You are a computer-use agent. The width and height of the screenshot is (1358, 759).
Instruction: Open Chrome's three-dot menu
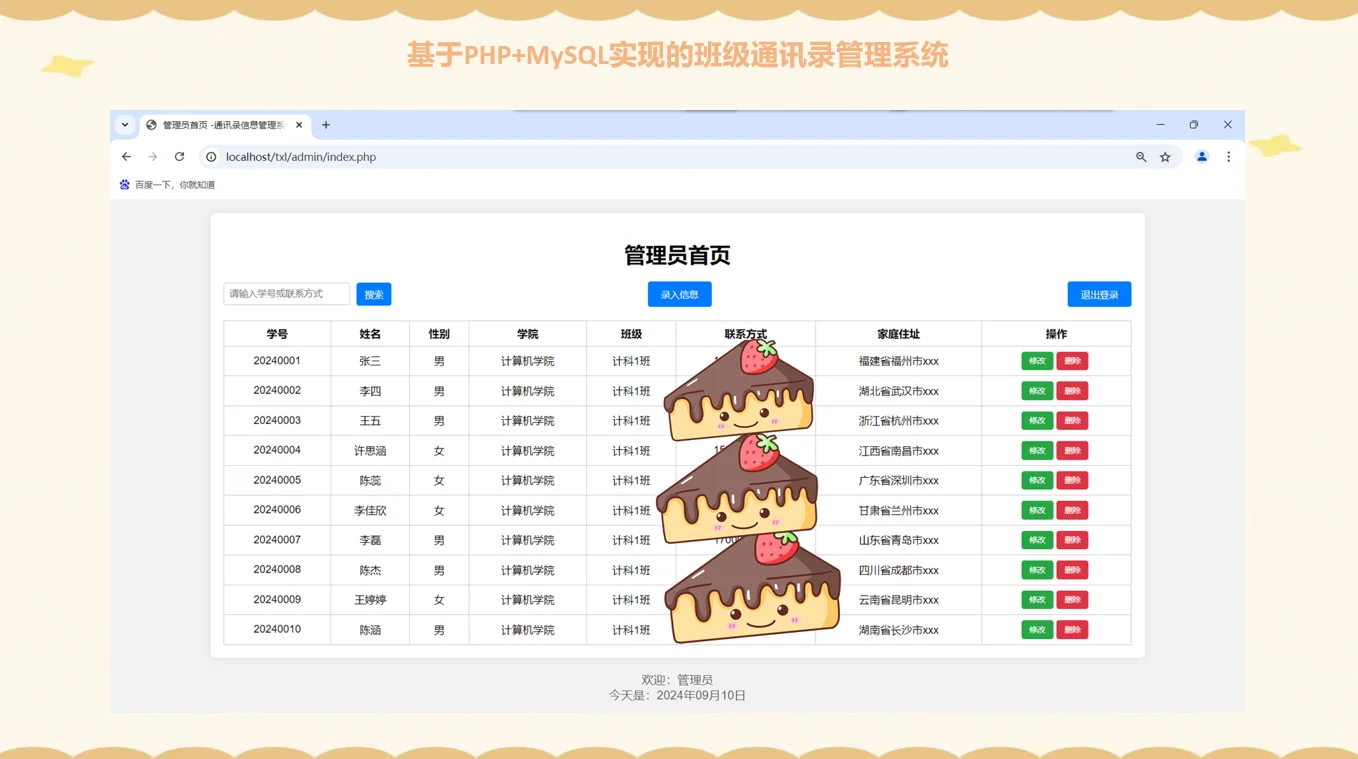1228,157
